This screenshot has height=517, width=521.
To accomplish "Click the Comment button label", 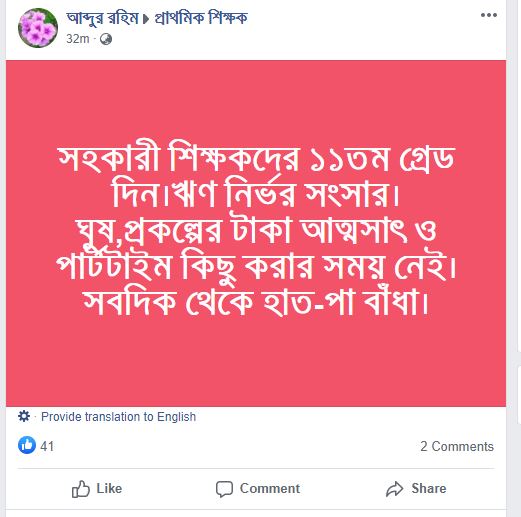I will (x=270, y=489).
